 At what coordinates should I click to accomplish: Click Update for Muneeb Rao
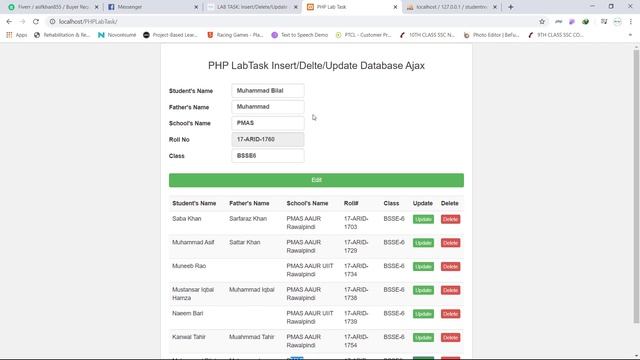pyautogui.click(x=423, y=267)
